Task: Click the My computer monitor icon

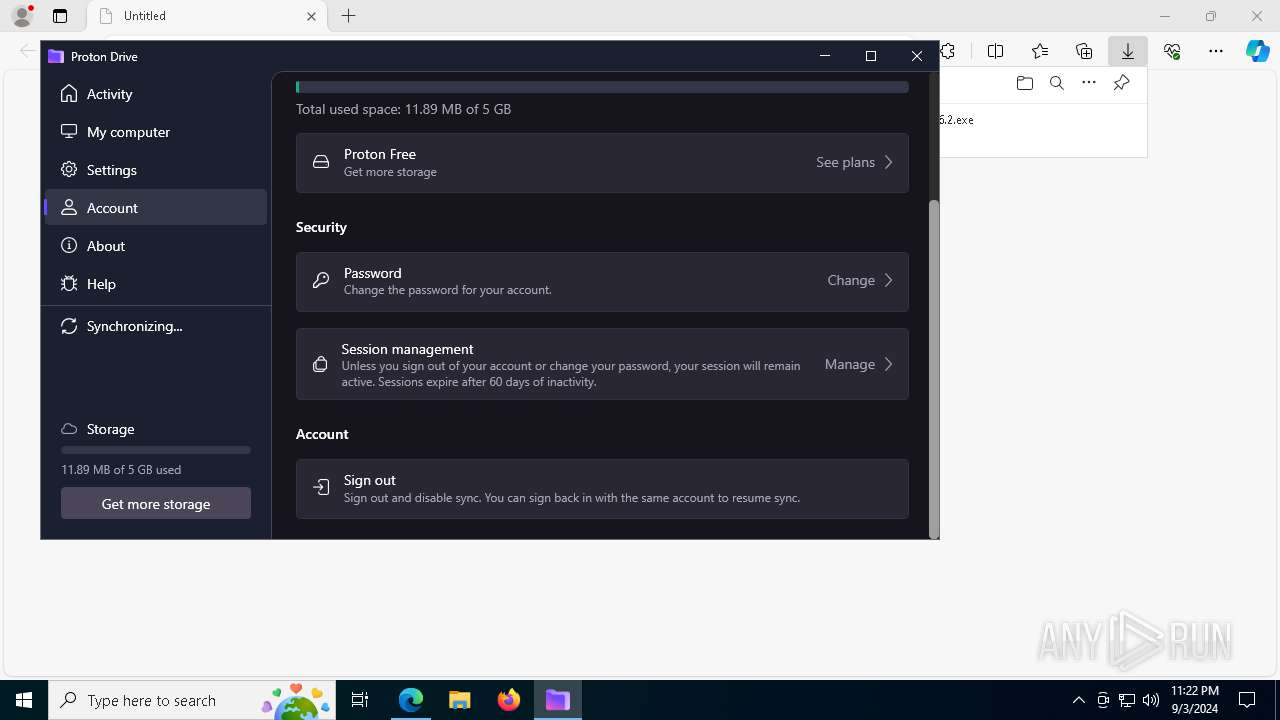Action: (x=69, y=132)
